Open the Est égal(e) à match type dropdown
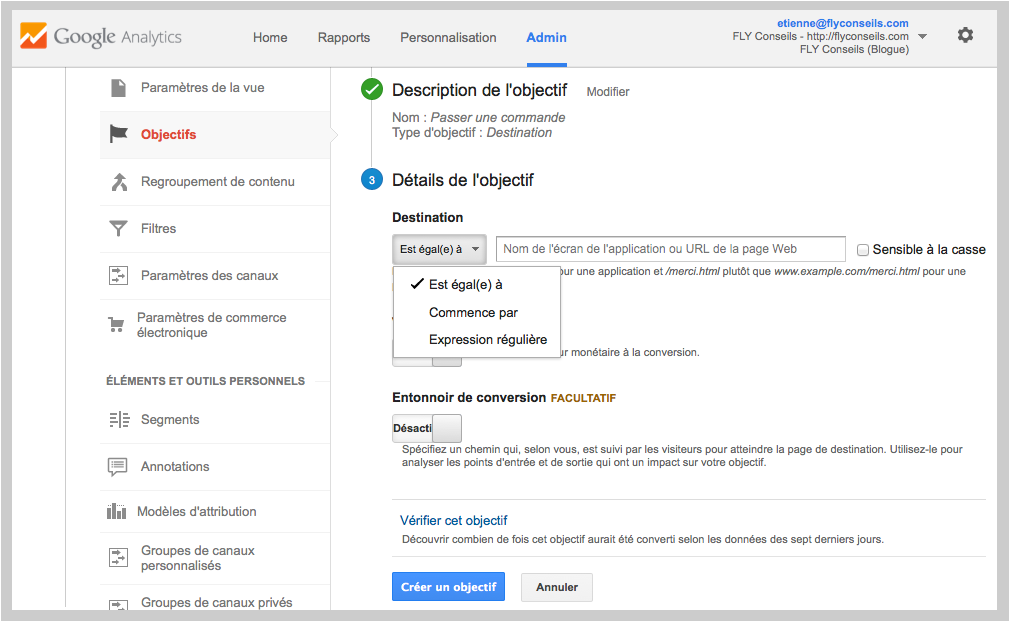The height and width of the screenshot is (622, 1010). [439, 249]
